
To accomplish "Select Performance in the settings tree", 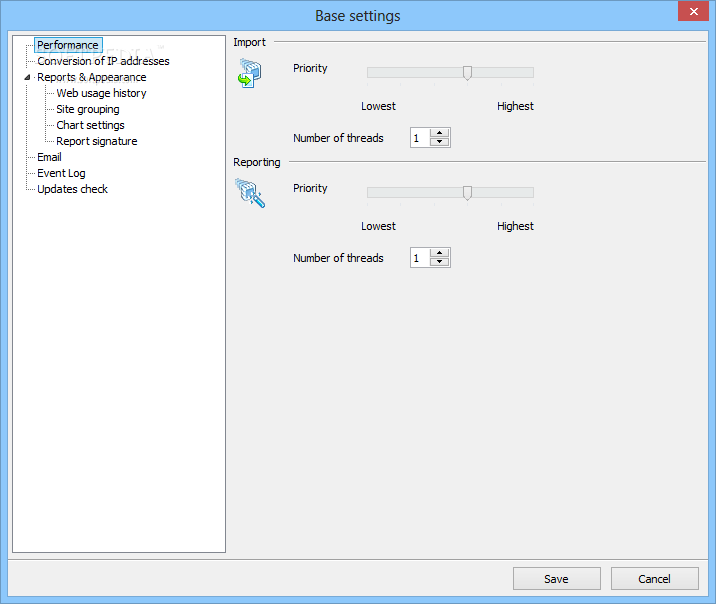I will 68,45.
